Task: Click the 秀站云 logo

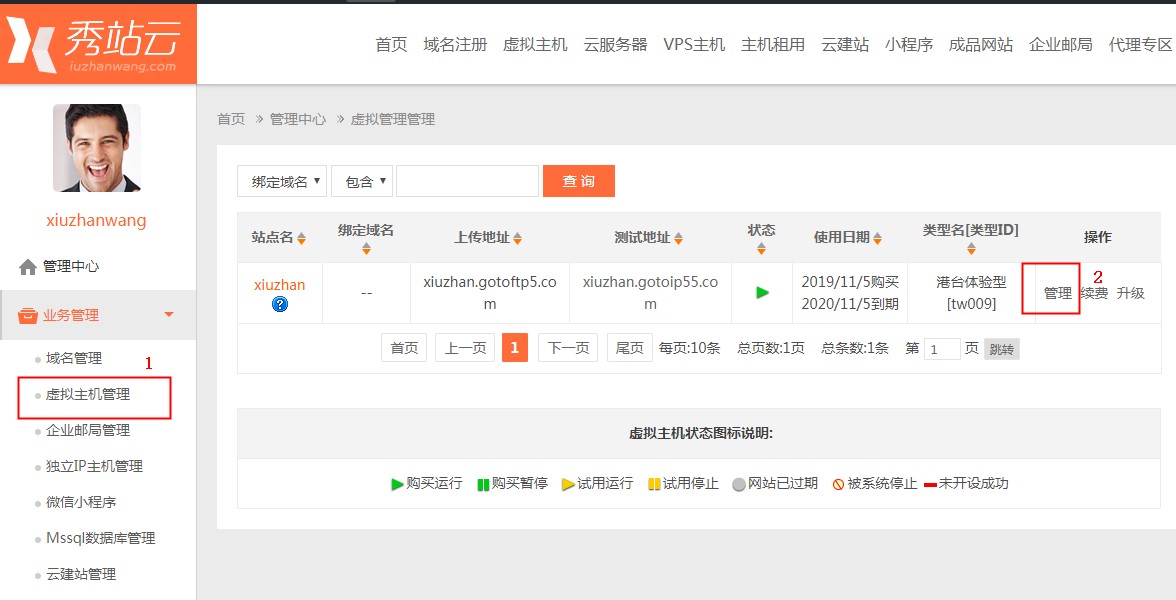Action: pos(98,44)
